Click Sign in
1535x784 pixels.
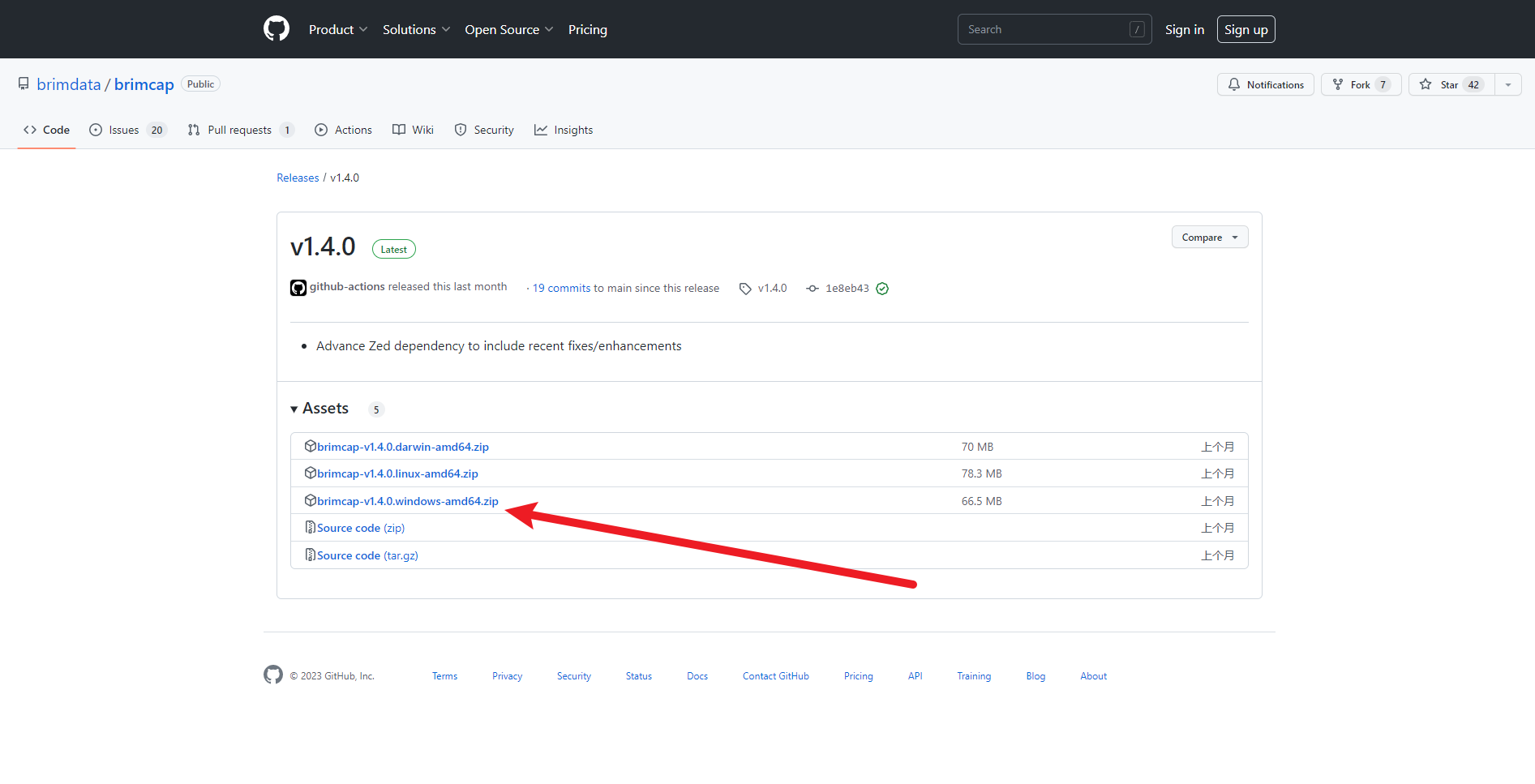coord(1185,29)
